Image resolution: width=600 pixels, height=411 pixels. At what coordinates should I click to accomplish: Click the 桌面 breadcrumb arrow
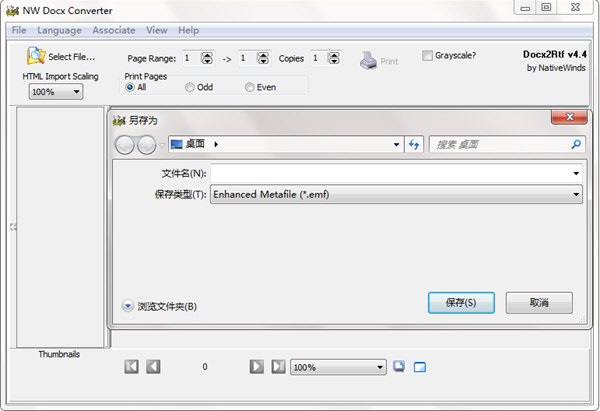[x=216, y=144]
